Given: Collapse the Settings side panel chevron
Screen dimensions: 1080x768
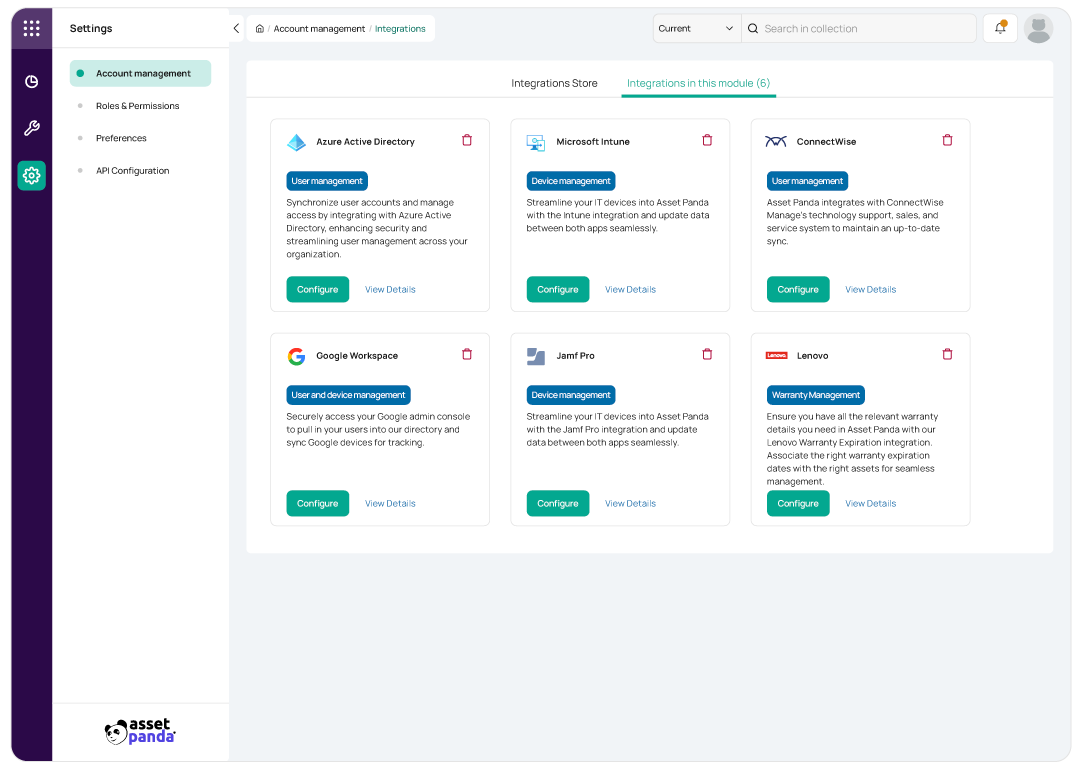Looking at the screenshot, I should pyautogui.click(x=236, y=28).
